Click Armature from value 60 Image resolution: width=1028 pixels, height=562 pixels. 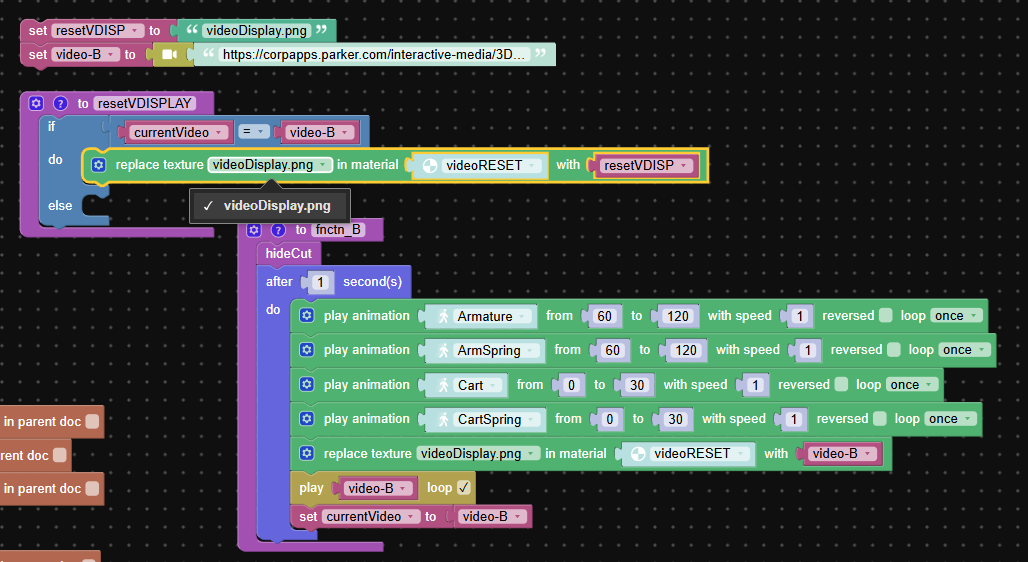604,316
